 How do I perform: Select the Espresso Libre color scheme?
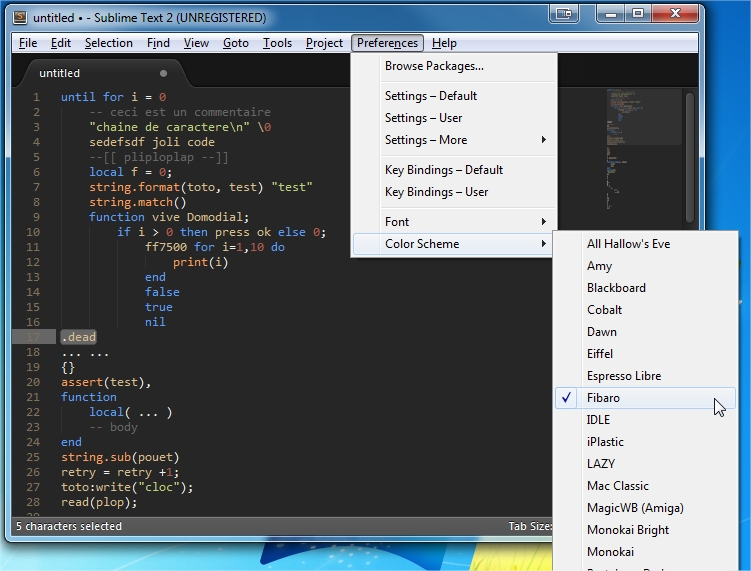(645, 376)
